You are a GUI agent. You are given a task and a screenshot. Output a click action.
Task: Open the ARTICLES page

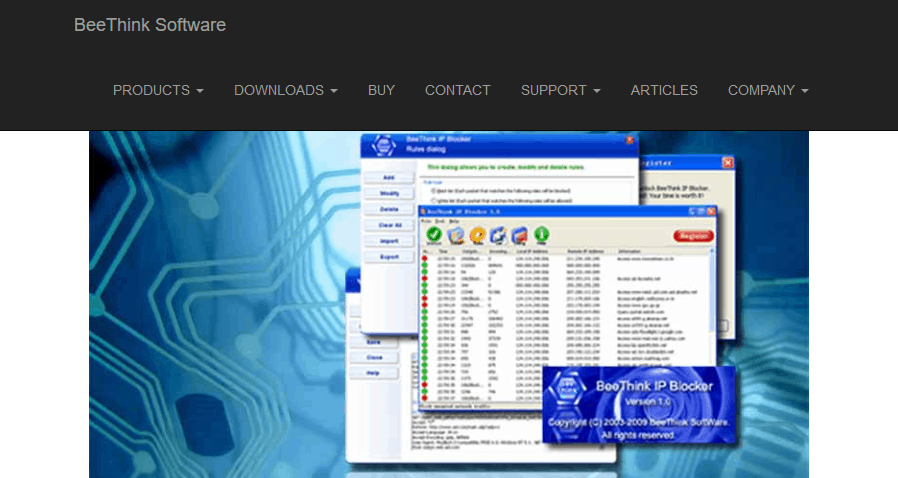coord(664,90)
